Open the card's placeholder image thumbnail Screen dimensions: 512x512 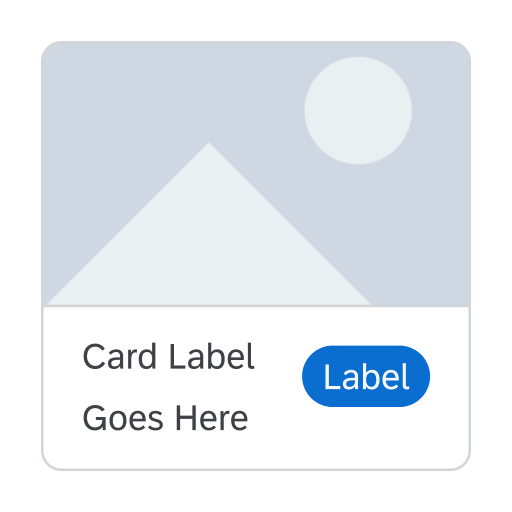click(x=256, y=173)
